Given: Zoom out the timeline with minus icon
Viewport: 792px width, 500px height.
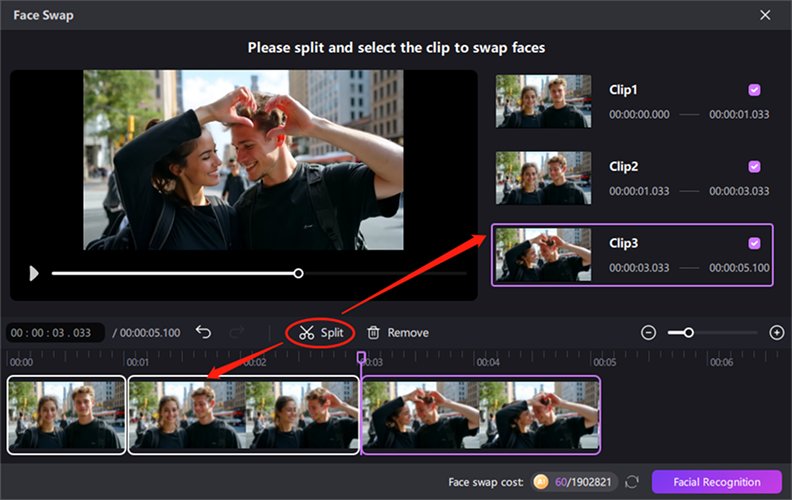Looking at the screenshot, I should click(648, 332).
